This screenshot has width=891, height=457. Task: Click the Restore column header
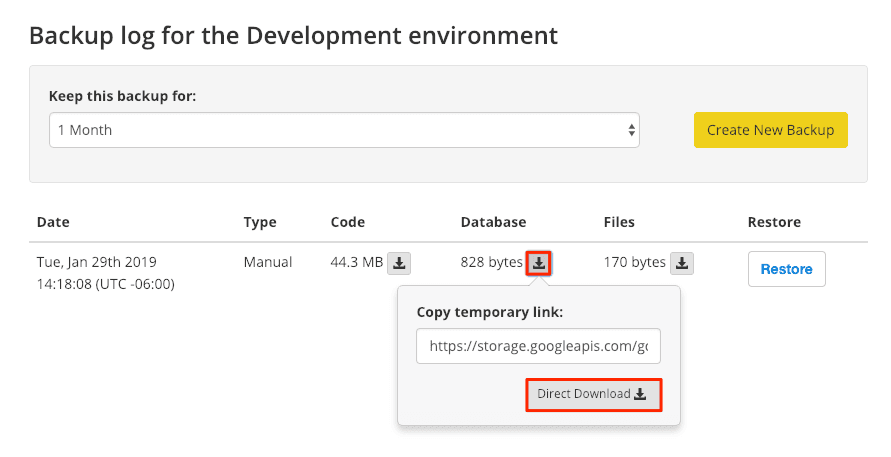click(x=774, y=222)
